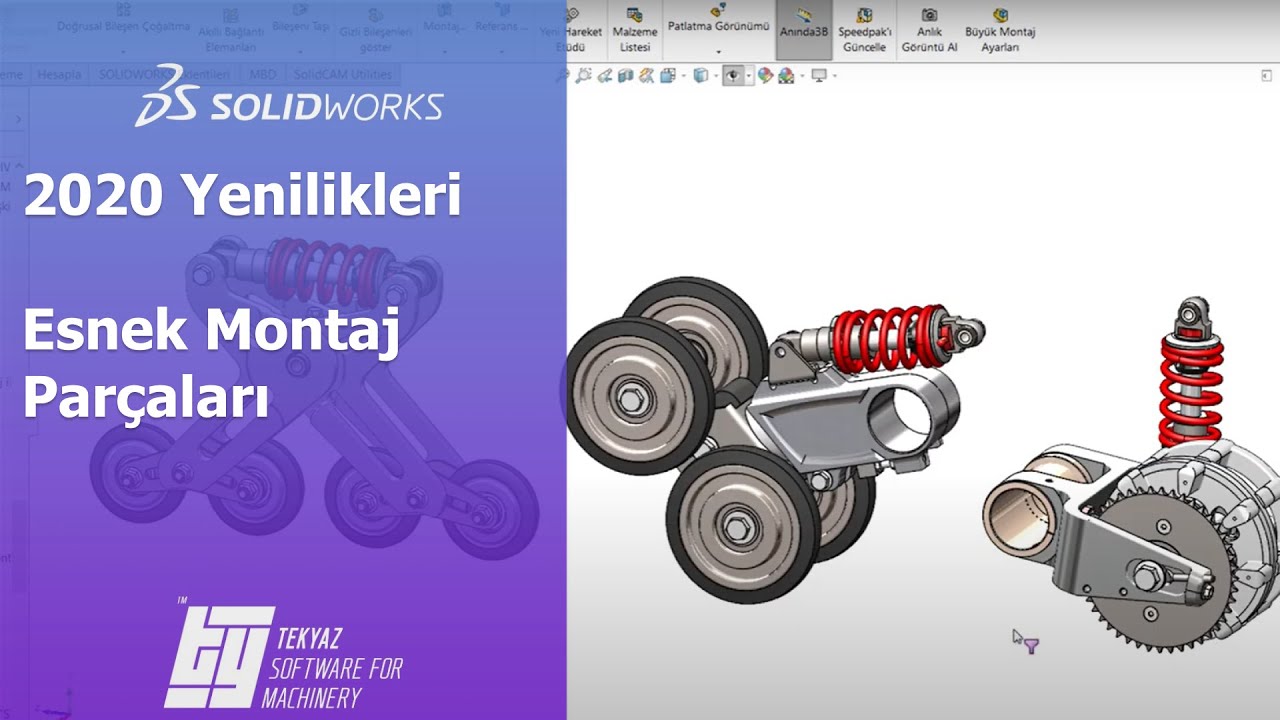Select the Zoom to Area magnifier icon
This screenshot has height=720, width=1280.
[x=584, y=75]
